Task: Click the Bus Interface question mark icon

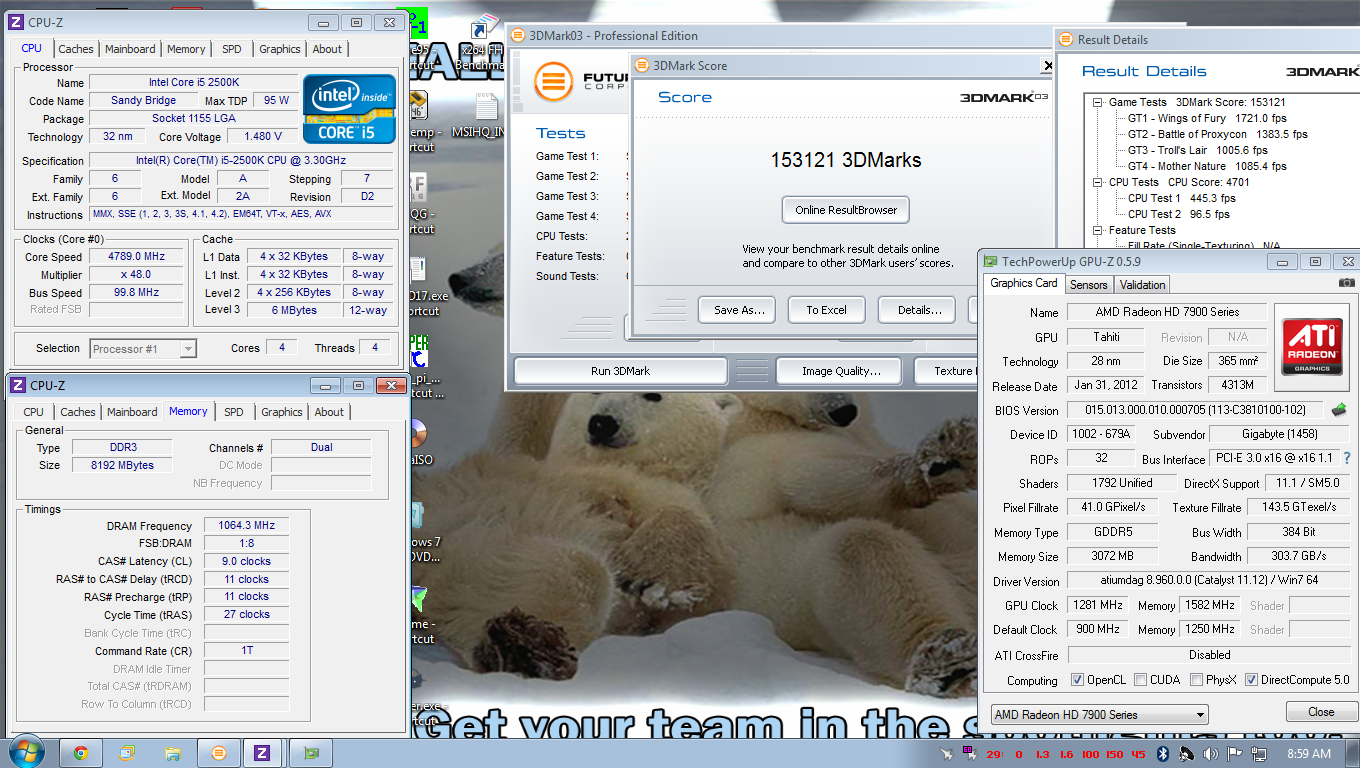Action: pyautogui.click(x=1347, y=458)
